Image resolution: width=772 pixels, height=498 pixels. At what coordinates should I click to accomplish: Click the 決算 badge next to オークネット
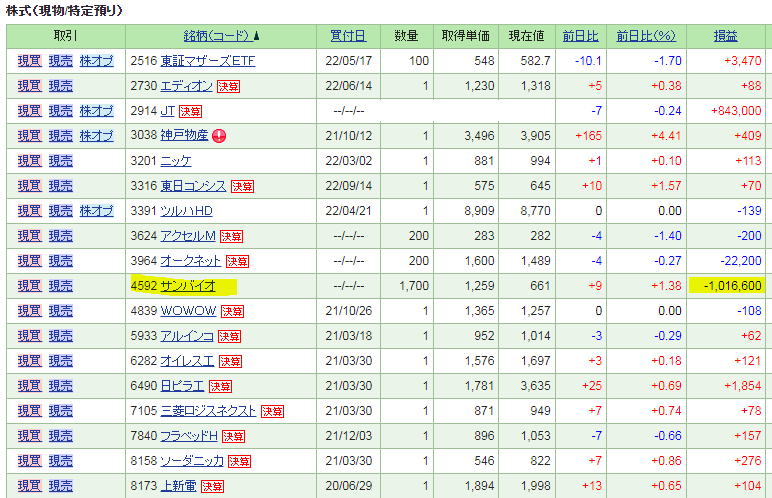(237, 262)
